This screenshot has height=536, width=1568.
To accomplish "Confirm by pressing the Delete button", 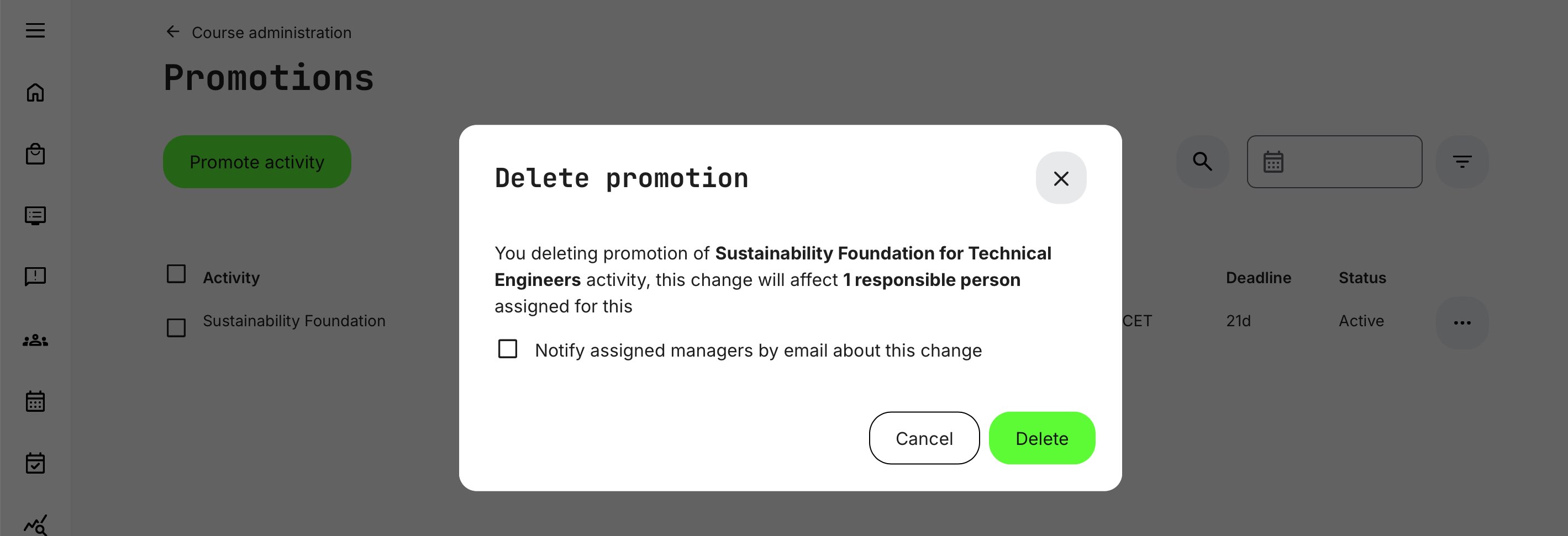I will pyautogui.click(x=1041, y=438).
